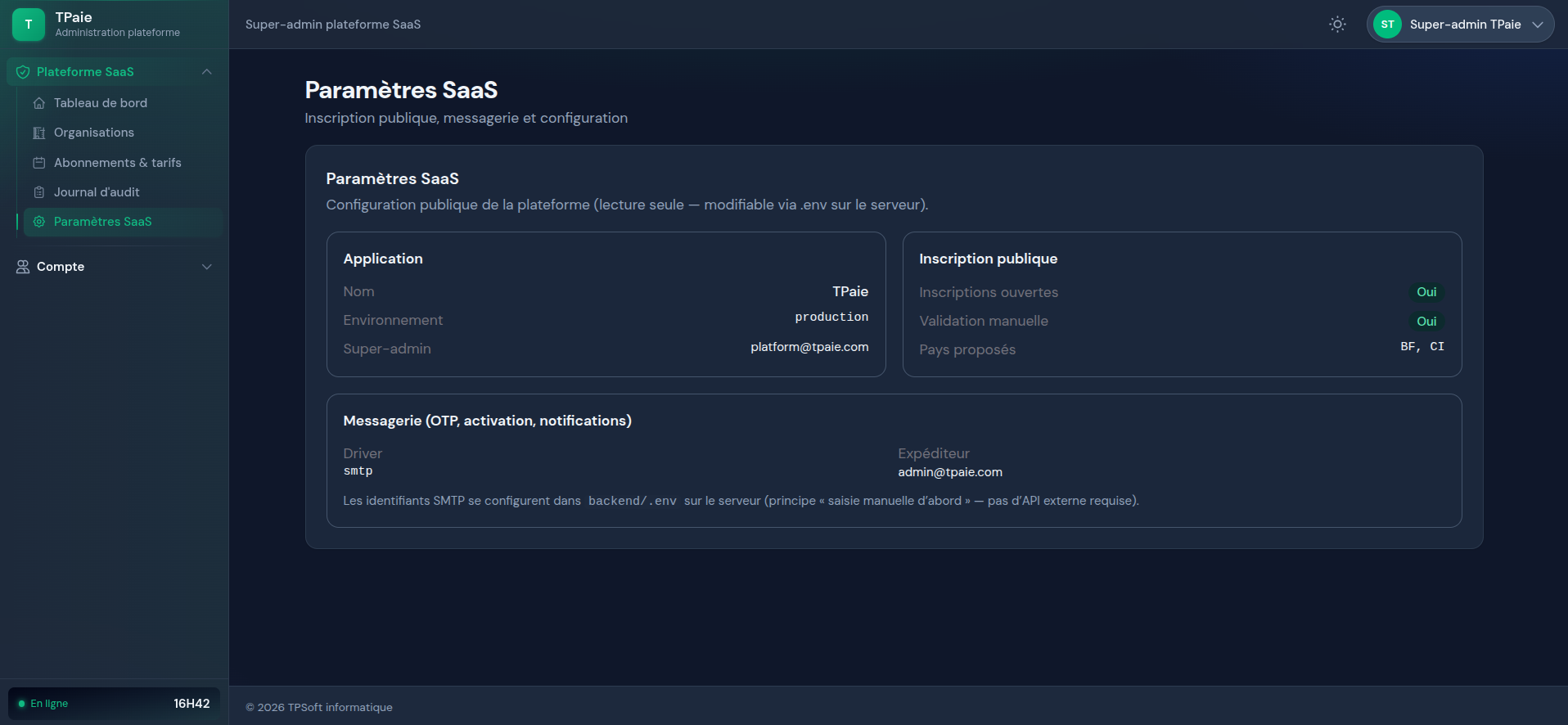The width and height of the screenshot is (1568, 725).
Task: Open Abonnements & tarifs
Action: point(123,163)
